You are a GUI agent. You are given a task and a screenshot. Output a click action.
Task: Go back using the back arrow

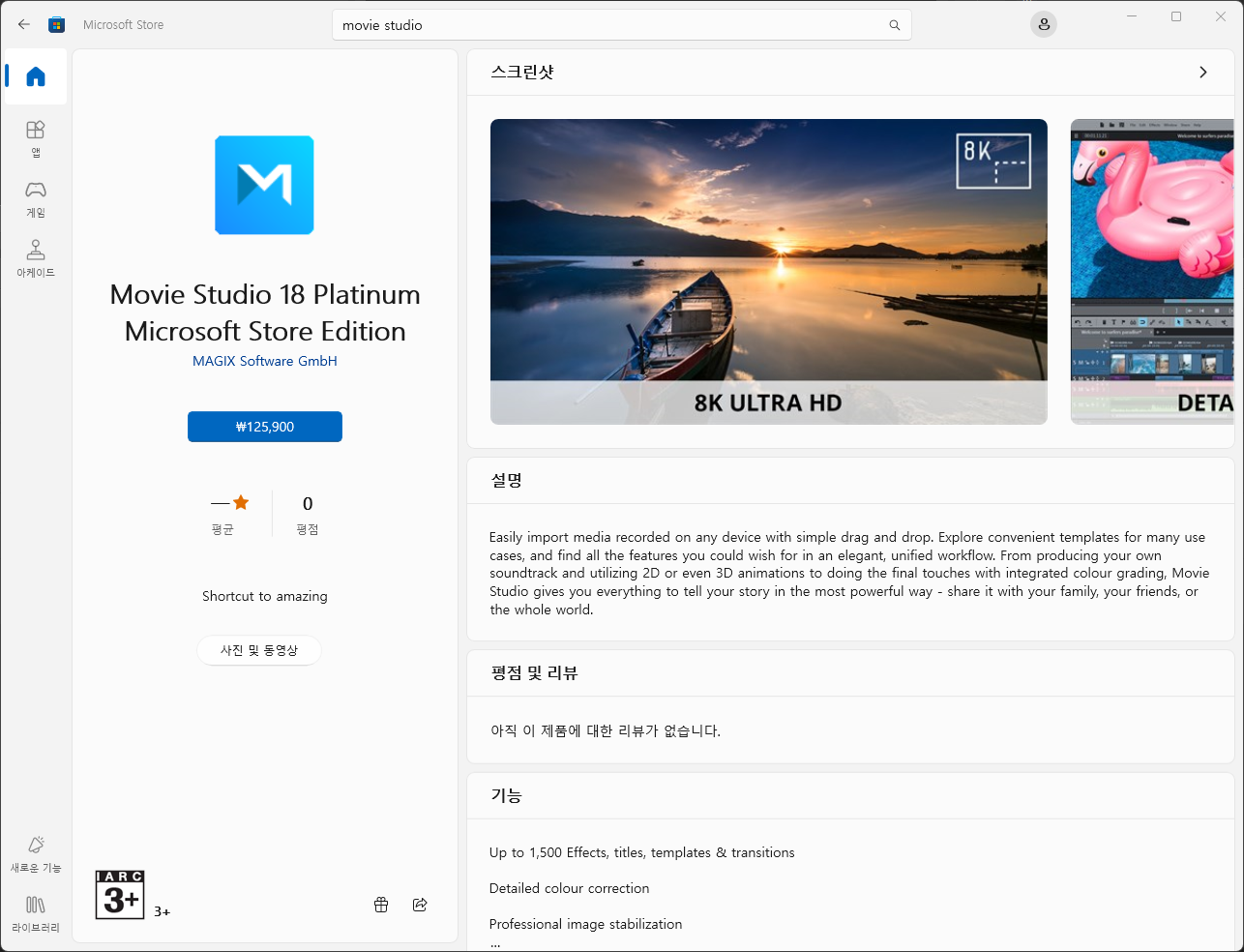click(24, 25)
